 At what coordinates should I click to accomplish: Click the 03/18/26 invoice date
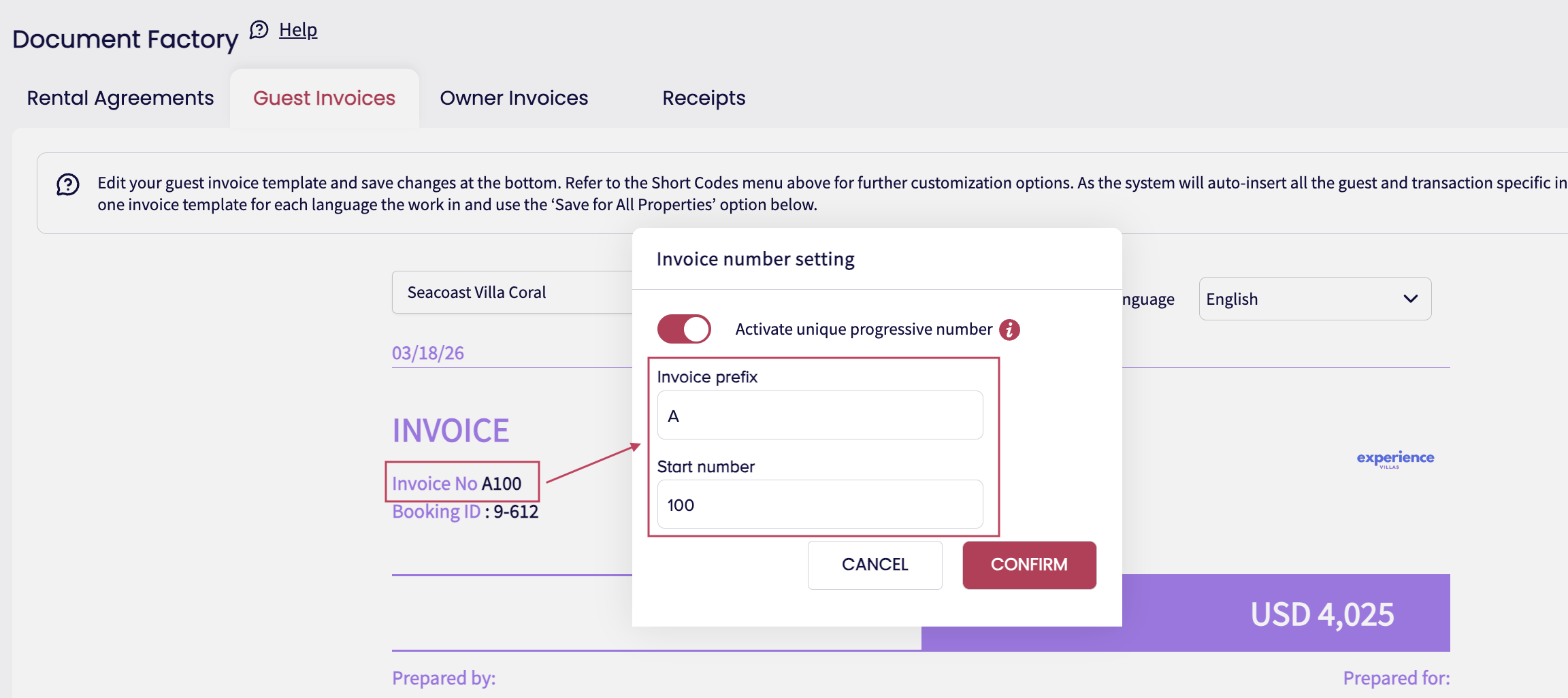coord(428,353)
